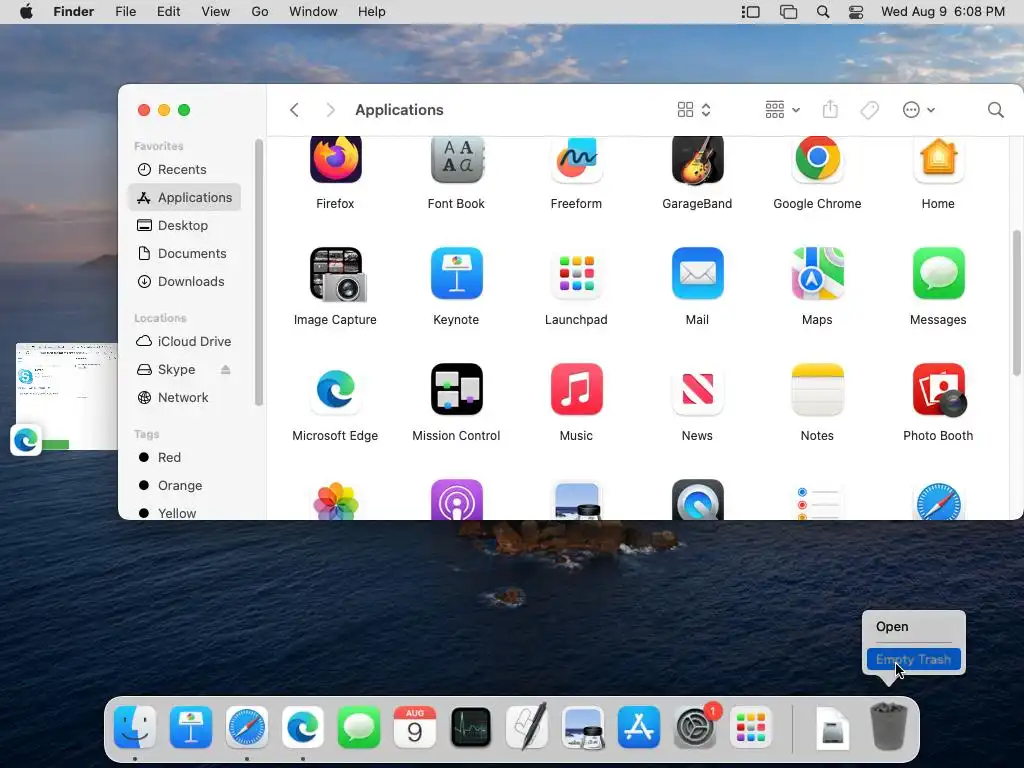The image size is (1024, 768).
Task: Click the Share button in Finder toolbar
Action: [830, 109]
